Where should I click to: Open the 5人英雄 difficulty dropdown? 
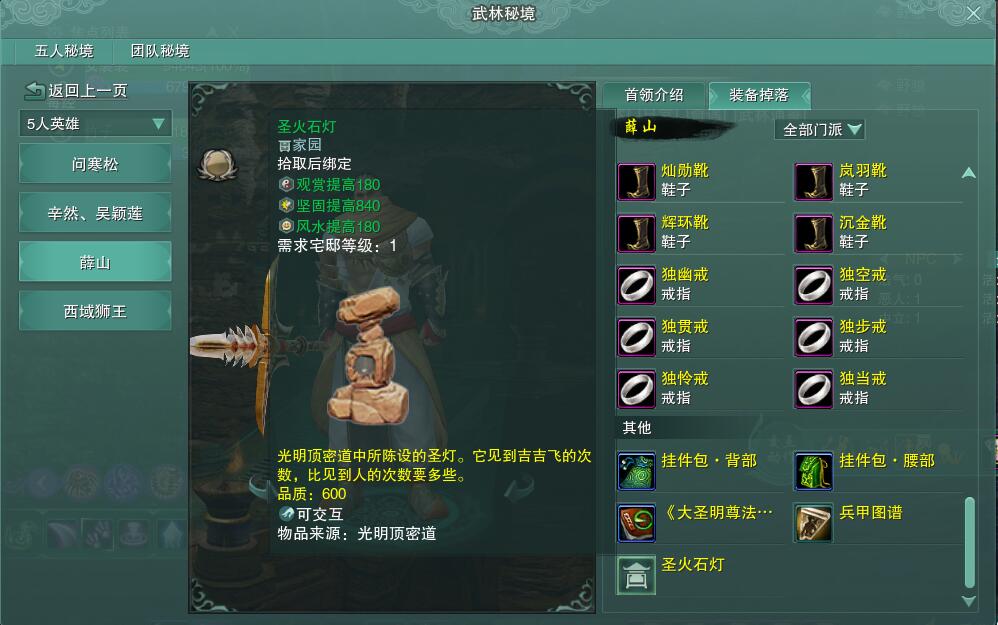[x=95, y=123]
